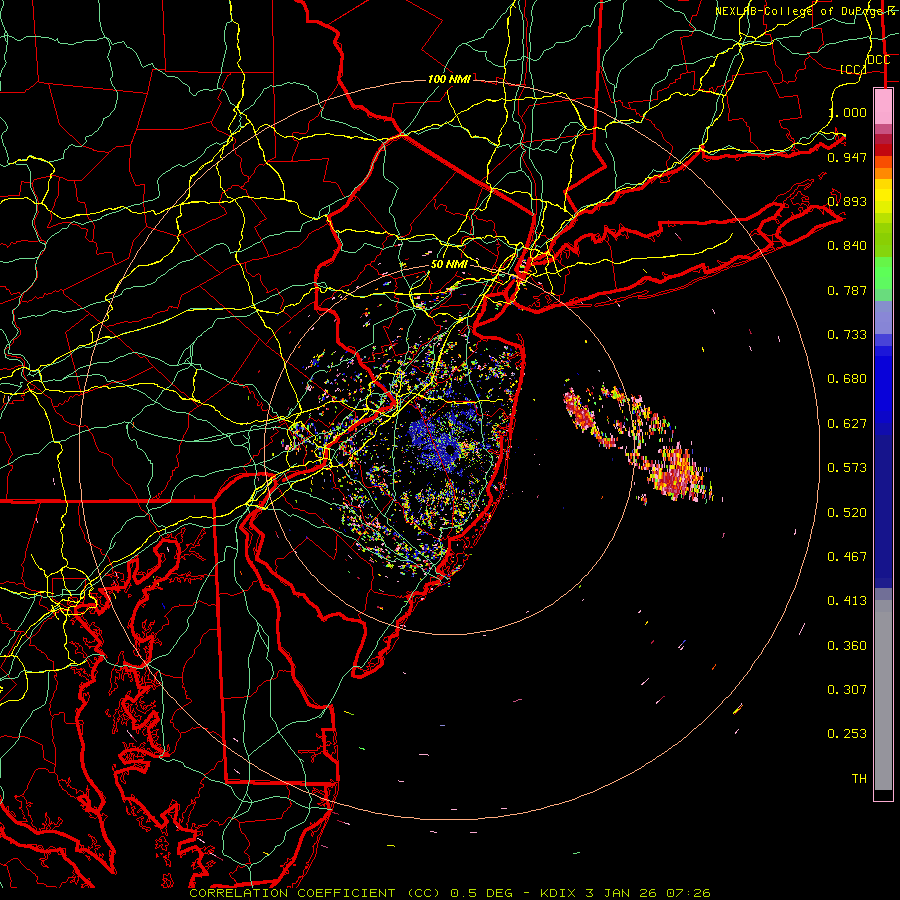Viewport: 900px width, 900px height.
Task: Click the 100 NMI range ring label
Action: [x=449, y=79]
